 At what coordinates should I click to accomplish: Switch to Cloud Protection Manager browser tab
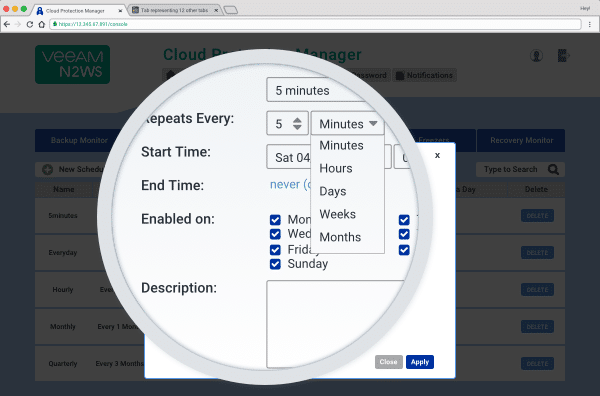[x=79, y=11]
